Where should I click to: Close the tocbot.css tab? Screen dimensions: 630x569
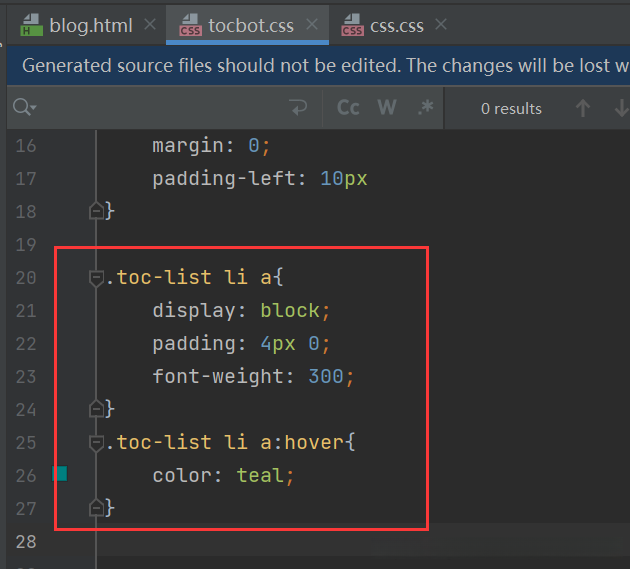tap(312, 25)
